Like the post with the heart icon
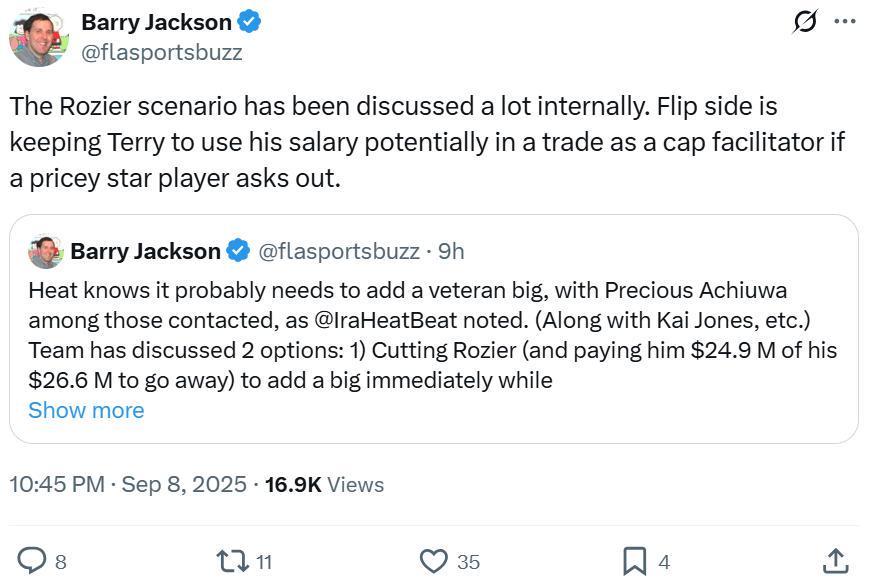 (433, 561)
